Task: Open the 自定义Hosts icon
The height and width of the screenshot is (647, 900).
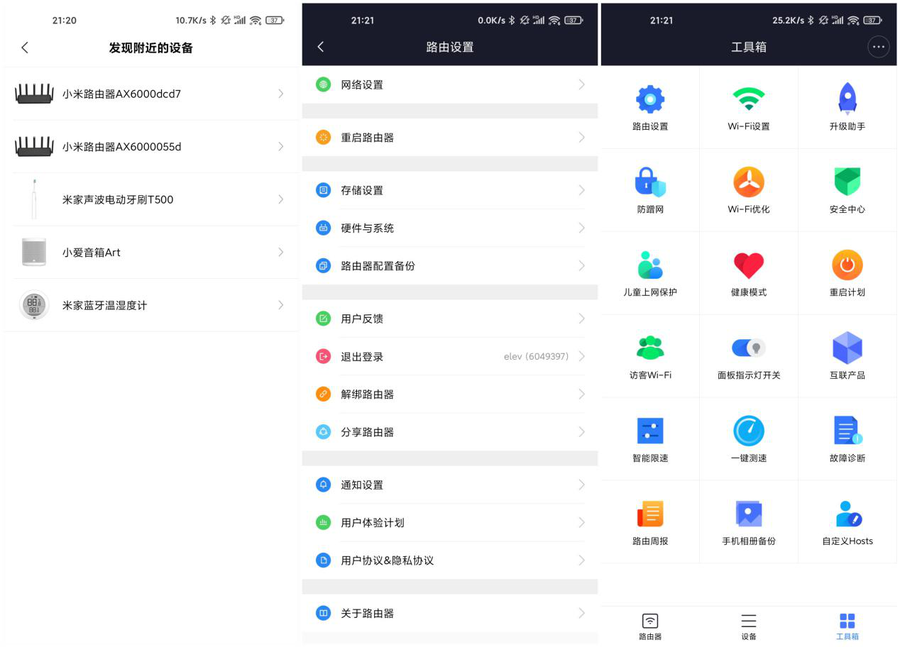Action: click(846, 515)
